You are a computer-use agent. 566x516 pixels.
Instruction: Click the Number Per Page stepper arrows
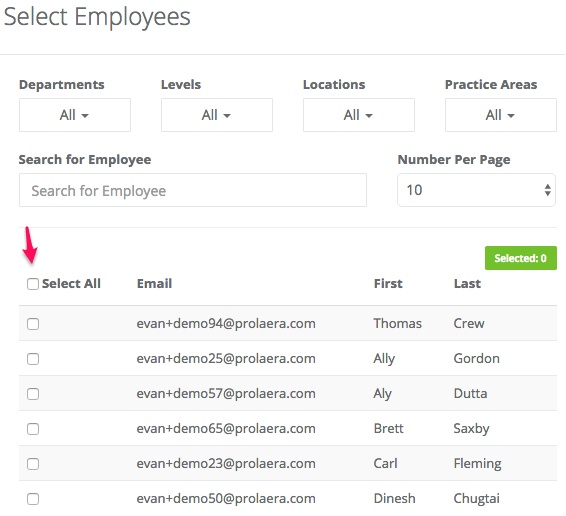(548, 190)
